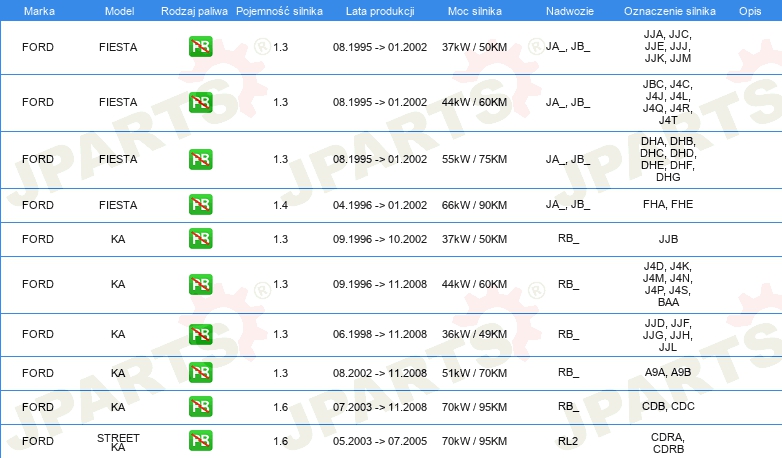Select the 09.1996 -> 11.2008 production cell

click(x=380, y=284)
